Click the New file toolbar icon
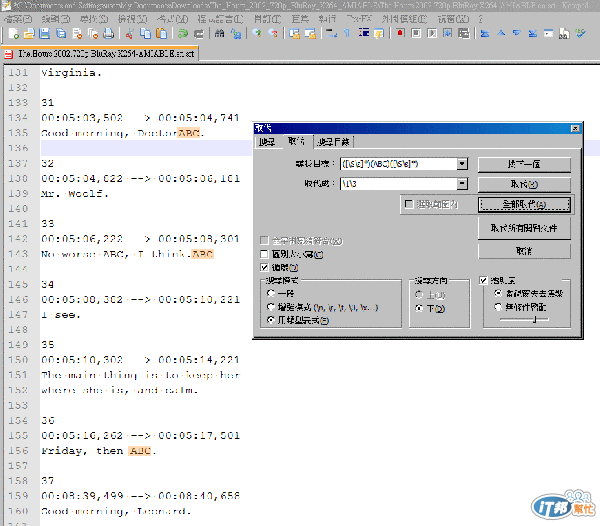The image size is (600, 526). (x=14, y=34)
